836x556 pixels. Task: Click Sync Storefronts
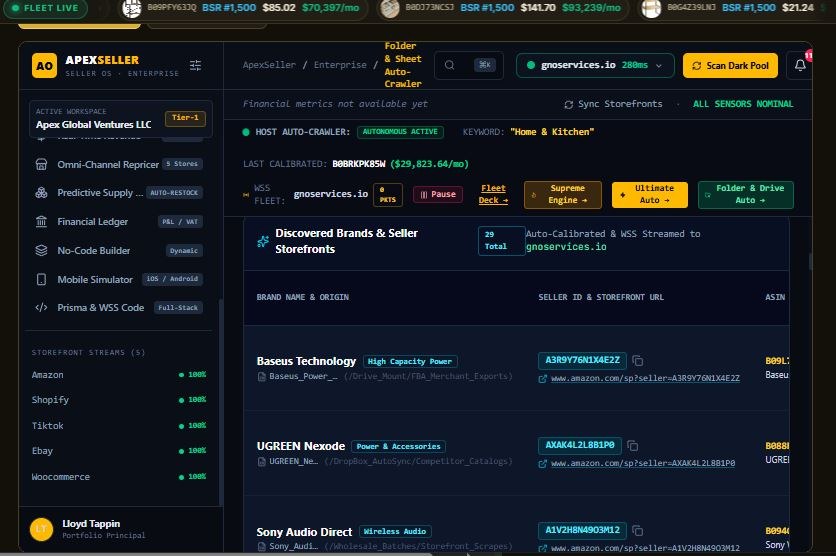point(613,104)
